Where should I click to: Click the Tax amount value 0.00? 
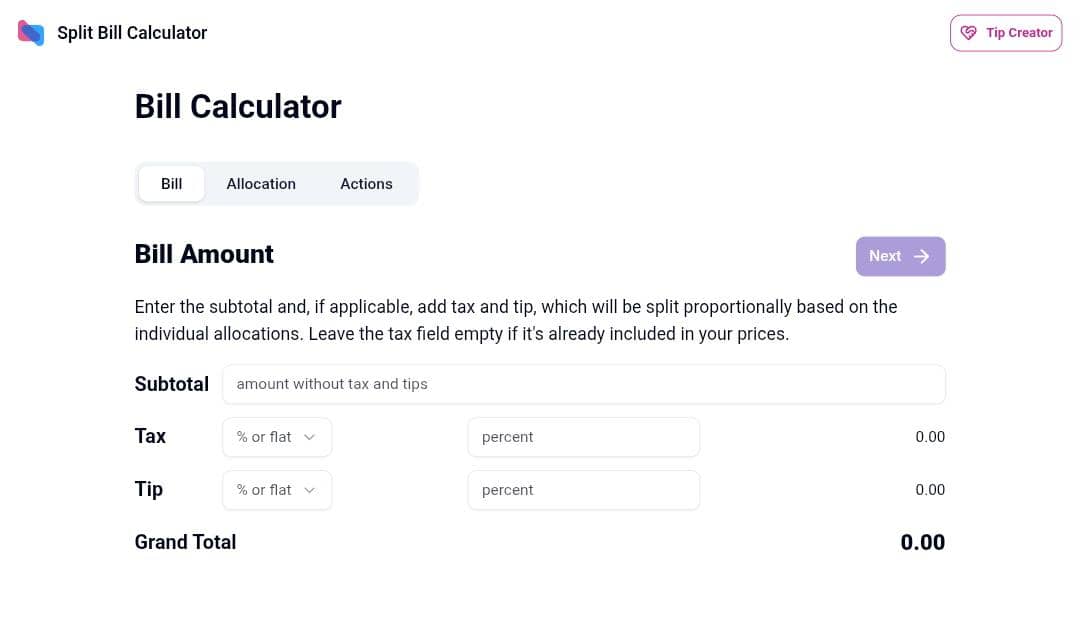click(x=930, y=437)
